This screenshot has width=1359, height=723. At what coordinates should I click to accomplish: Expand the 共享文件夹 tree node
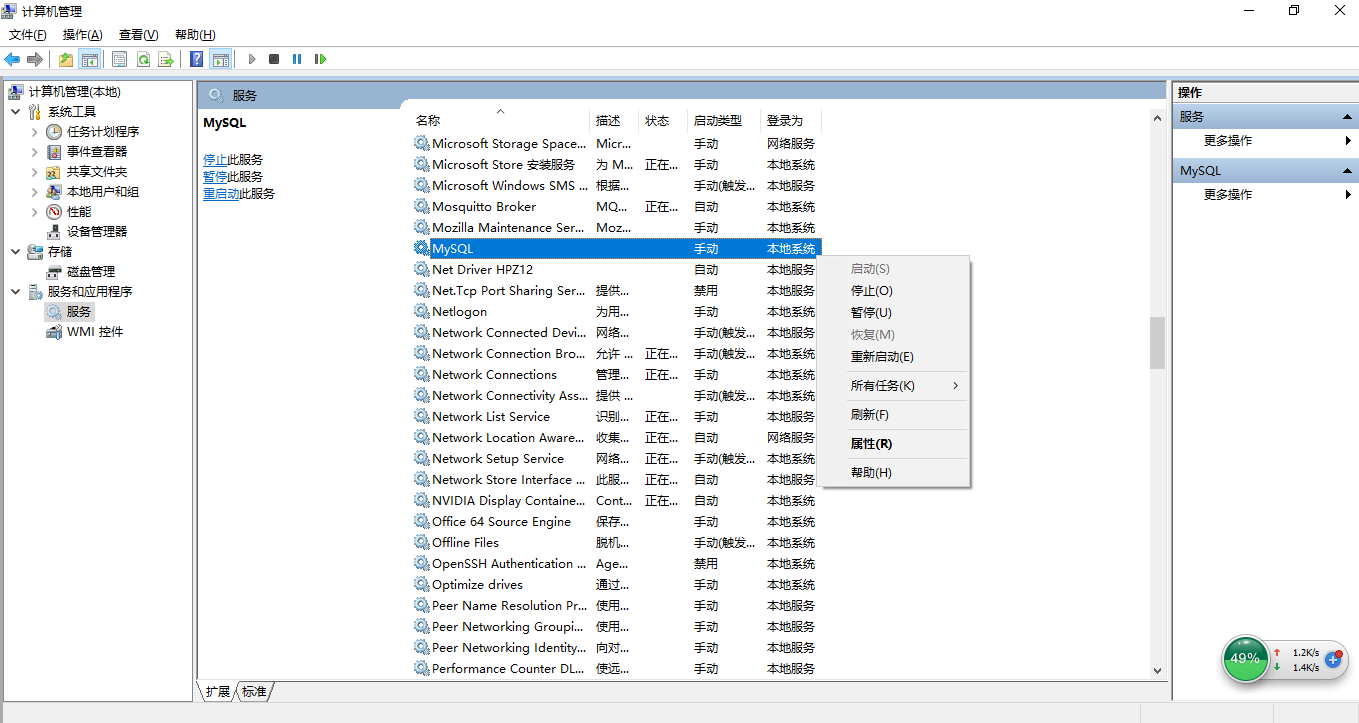34,172
